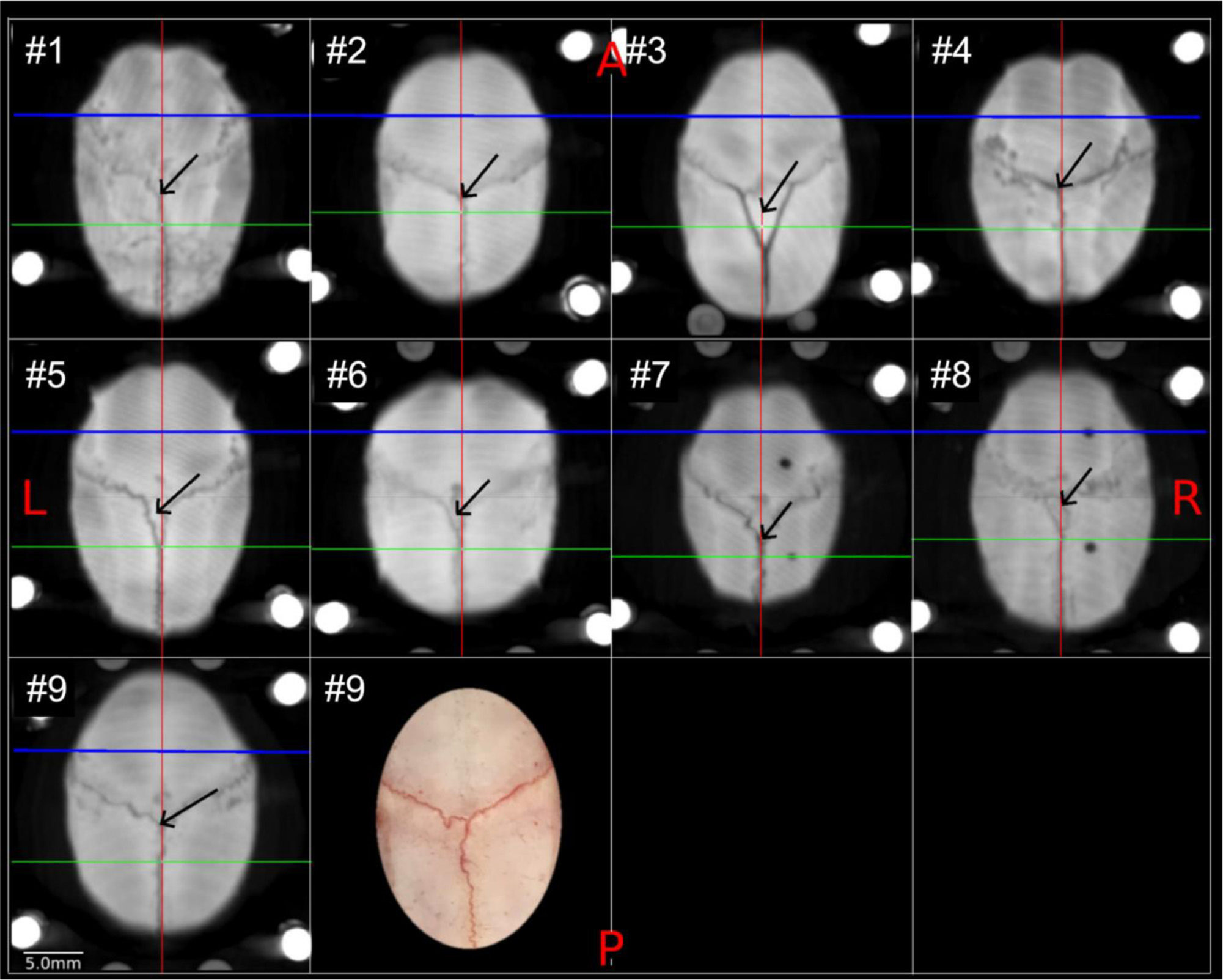This screenshot has width=1223, height=980.
Task: Click the '#3' panel label
Action: click(646, 50)
